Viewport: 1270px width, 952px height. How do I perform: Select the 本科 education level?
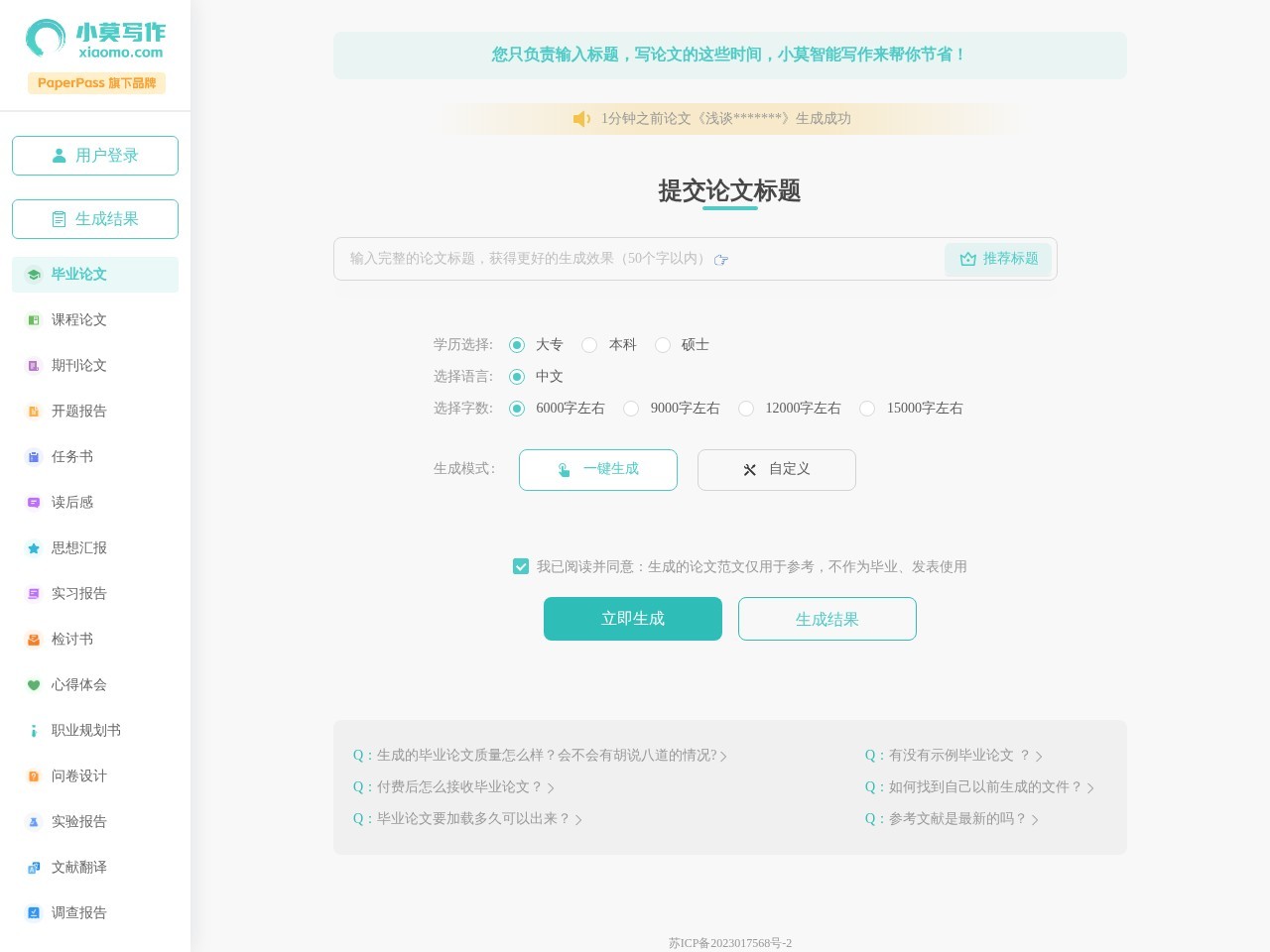(x=589, y=345)
